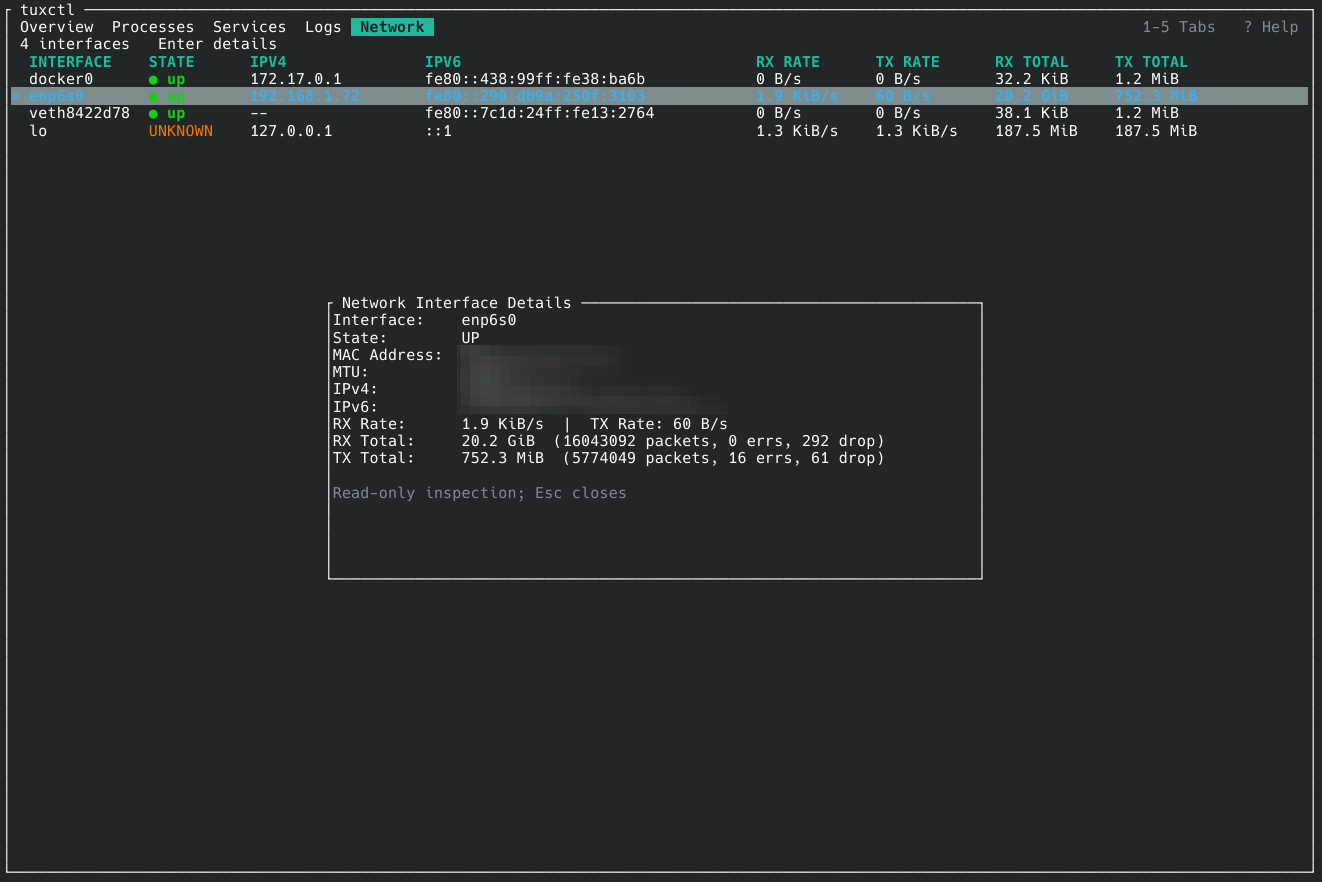The image size is (1322, 882).
Task: Click the RX Total 20.2 GiB detail line
Action: click(x=609, y=441)
